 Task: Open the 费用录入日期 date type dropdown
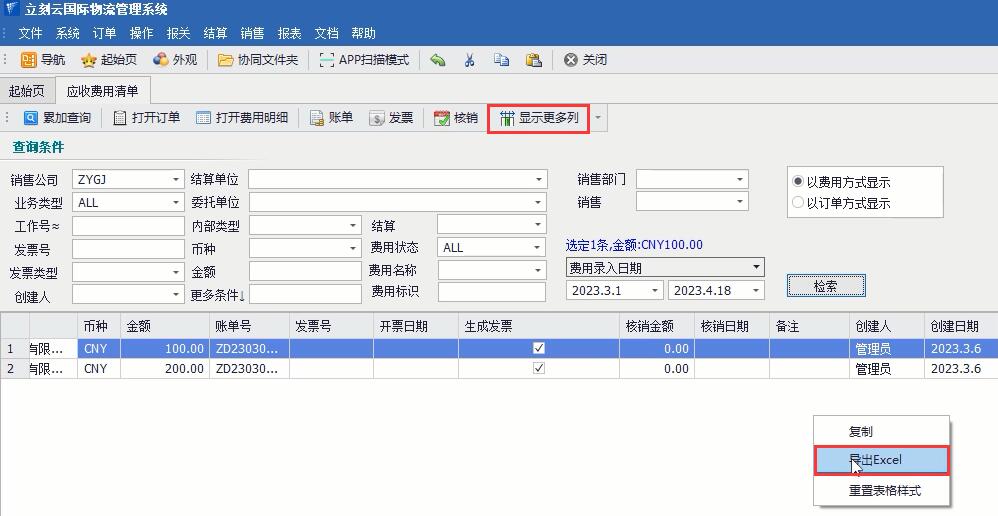pos(756,268)
